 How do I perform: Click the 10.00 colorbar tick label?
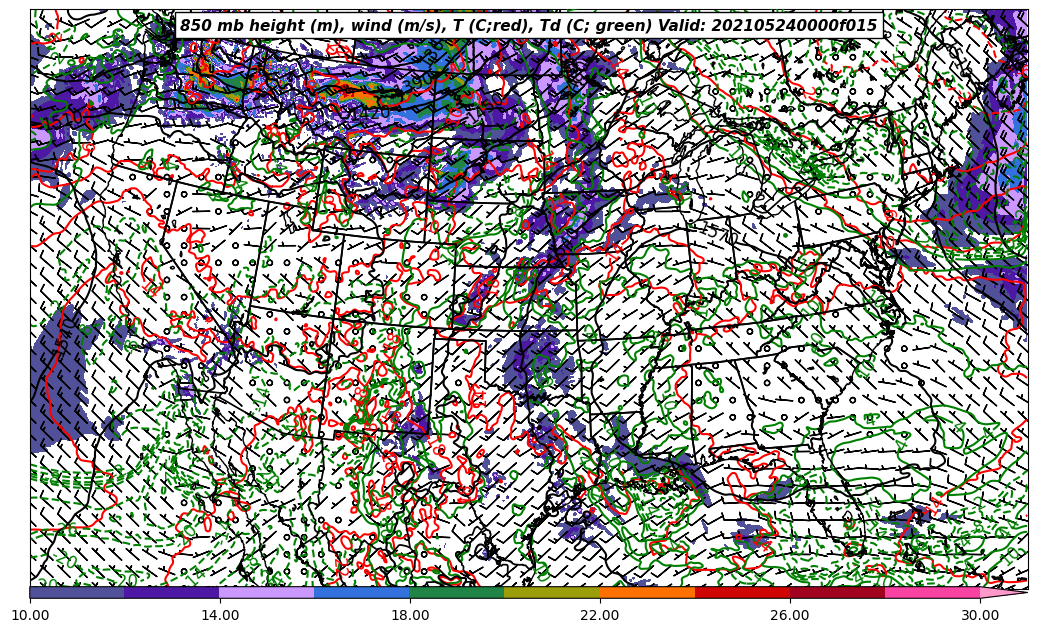(30, 615)
